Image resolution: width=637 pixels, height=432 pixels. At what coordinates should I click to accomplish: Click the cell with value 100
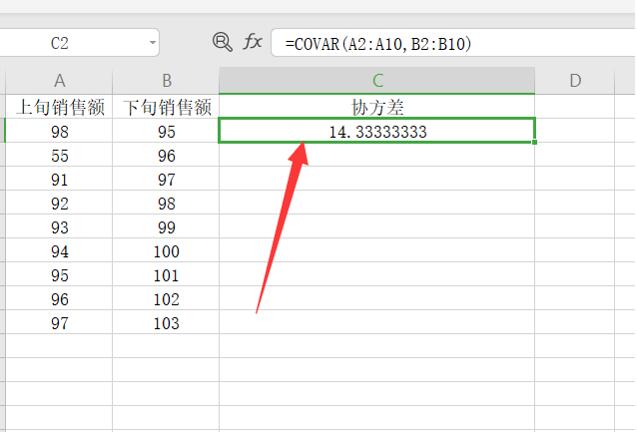(166, 251)
